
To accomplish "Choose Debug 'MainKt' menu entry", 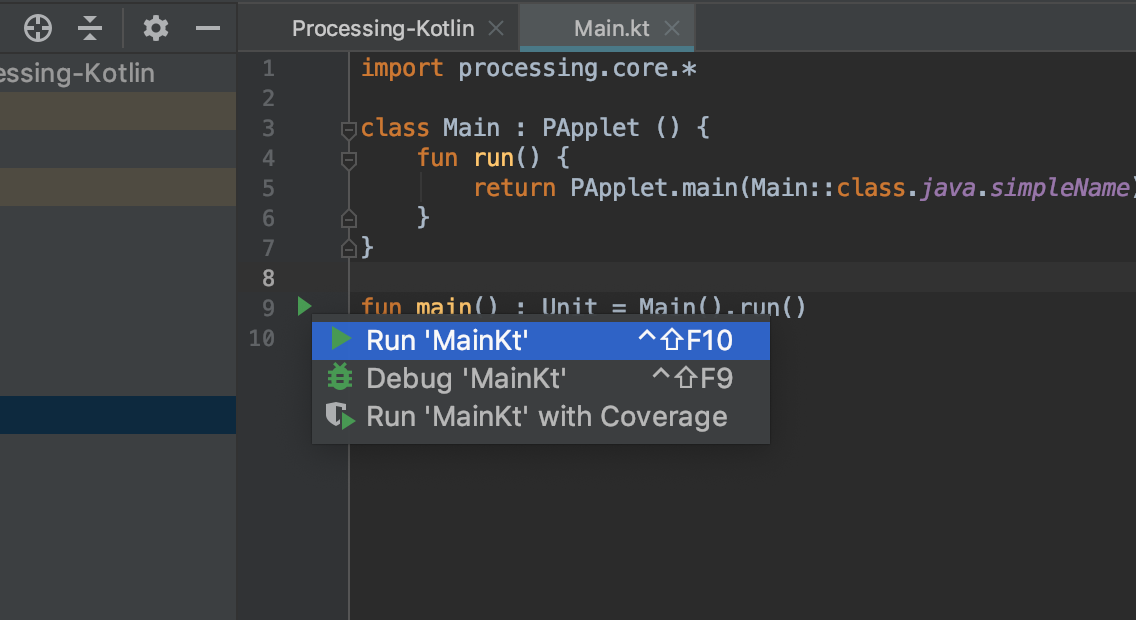I will [467, 378].
